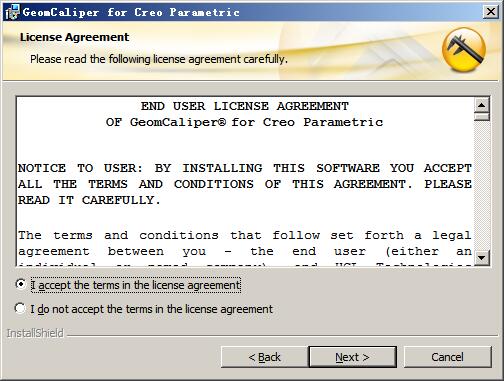Click inside the license agreement text box
The height and width of the screenshot is (381, 504).
coord(245,181)
